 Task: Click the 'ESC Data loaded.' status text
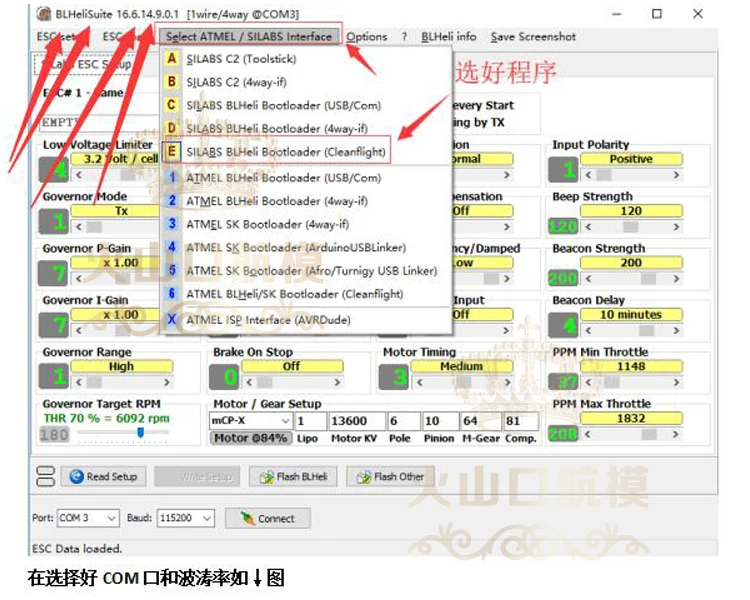pos(77,548)
